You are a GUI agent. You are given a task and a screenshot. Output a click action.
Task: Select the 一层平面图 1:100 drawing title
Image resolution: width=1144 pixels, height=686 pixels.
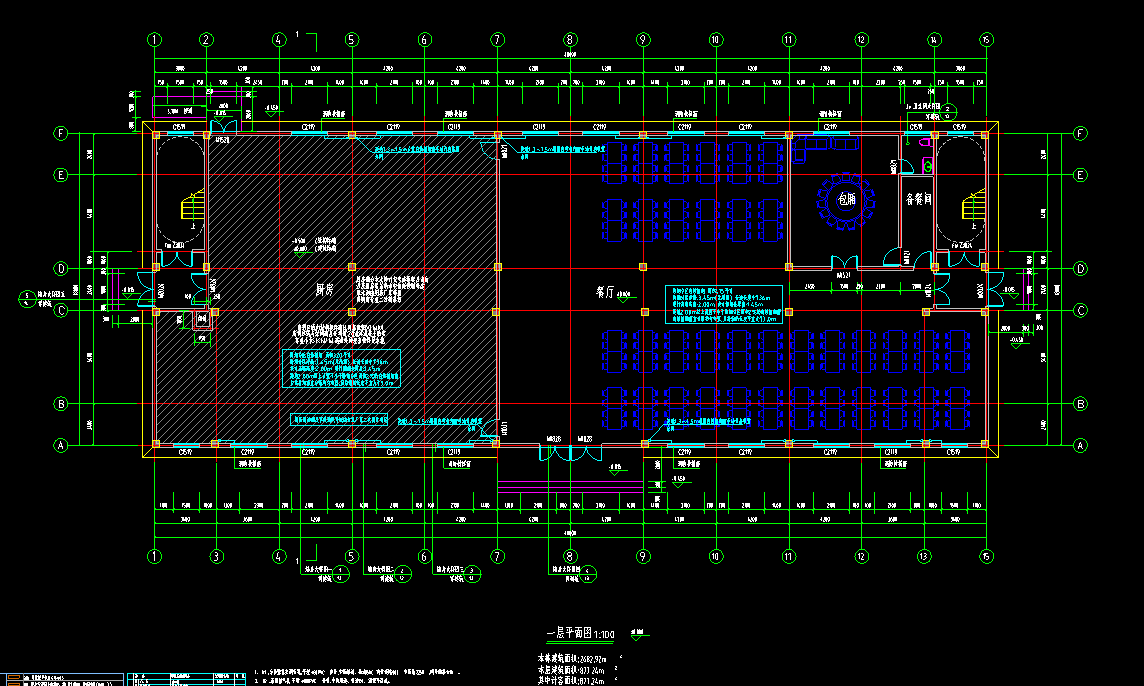click(x=581, y=634)
